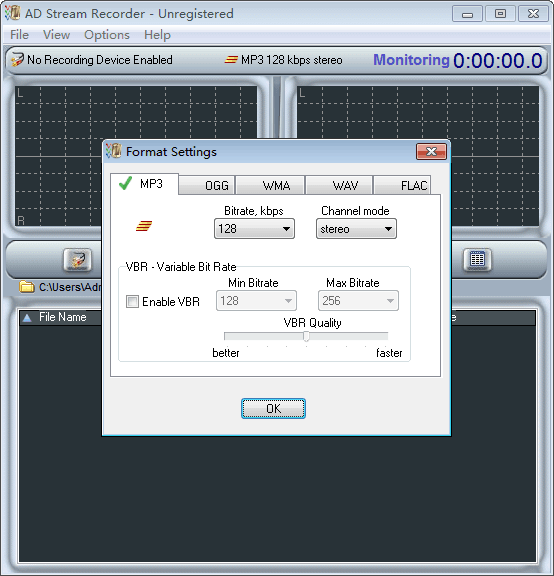Click the MP3 format icon in status bar
The image size is (554, 576).
pos(231,59)
